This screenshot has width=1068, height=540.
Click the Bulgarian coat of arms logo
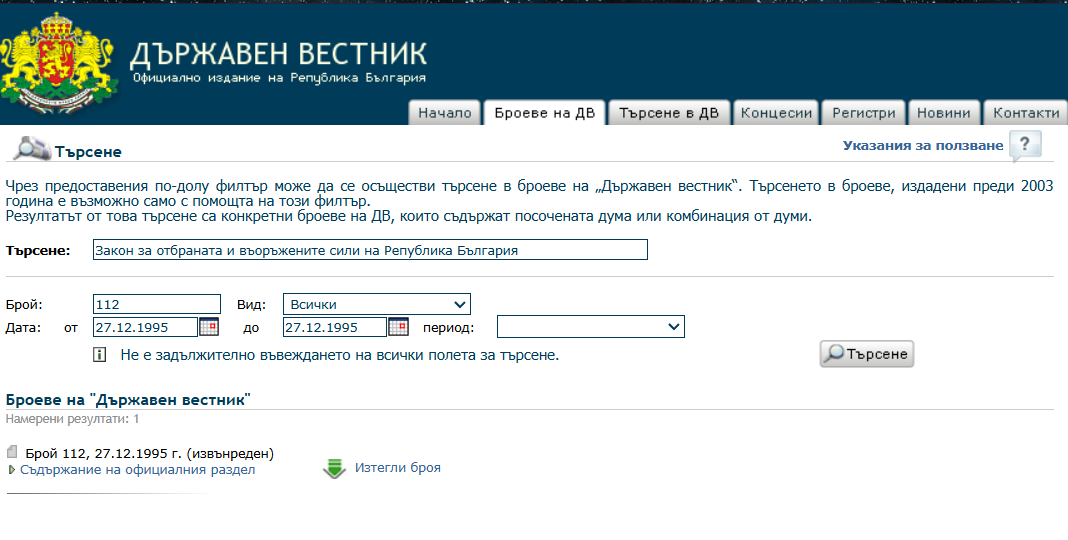58,65
